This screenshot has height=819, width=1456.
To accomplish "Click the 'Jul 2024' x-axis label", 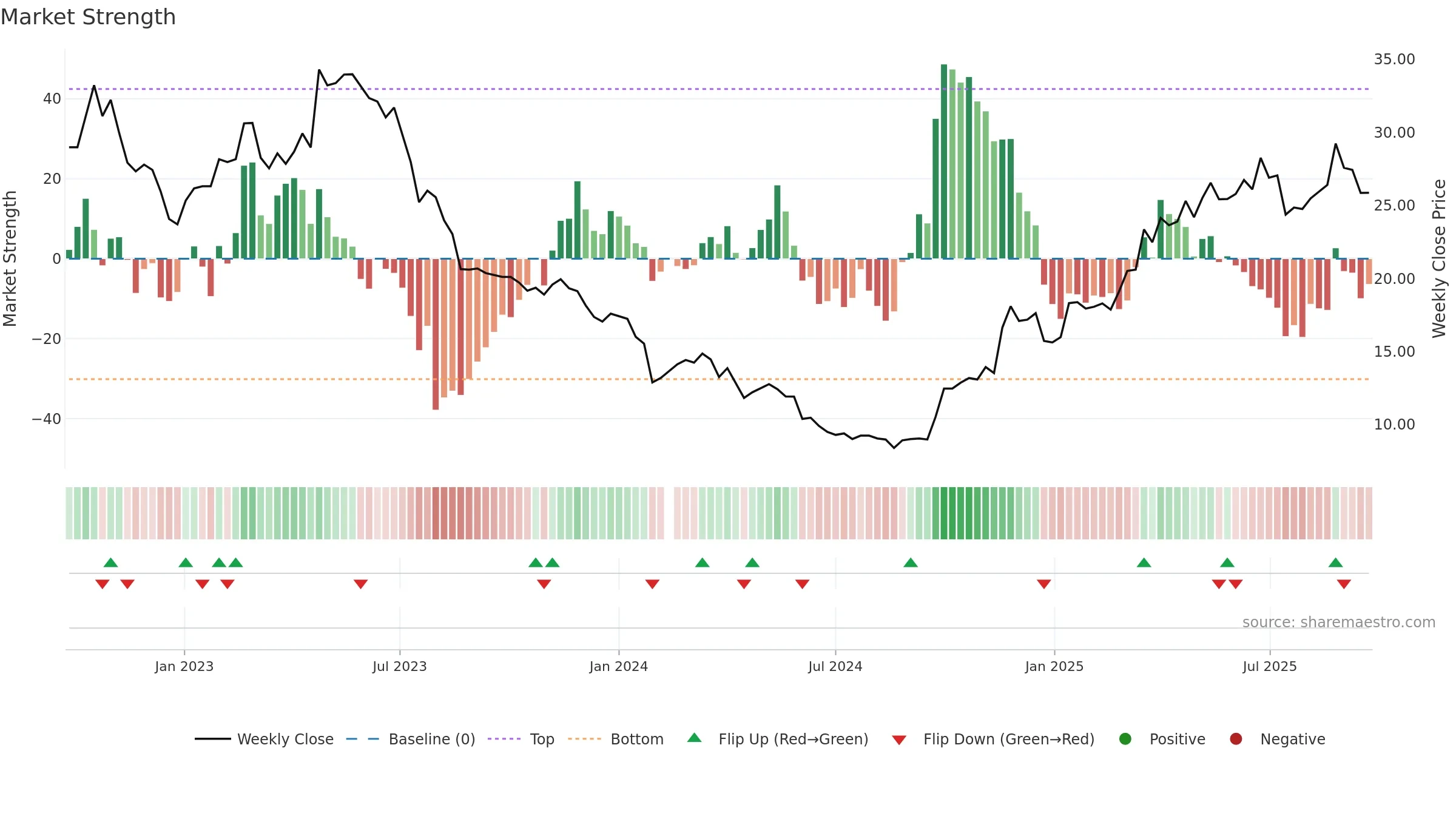I will pos(835,666).
